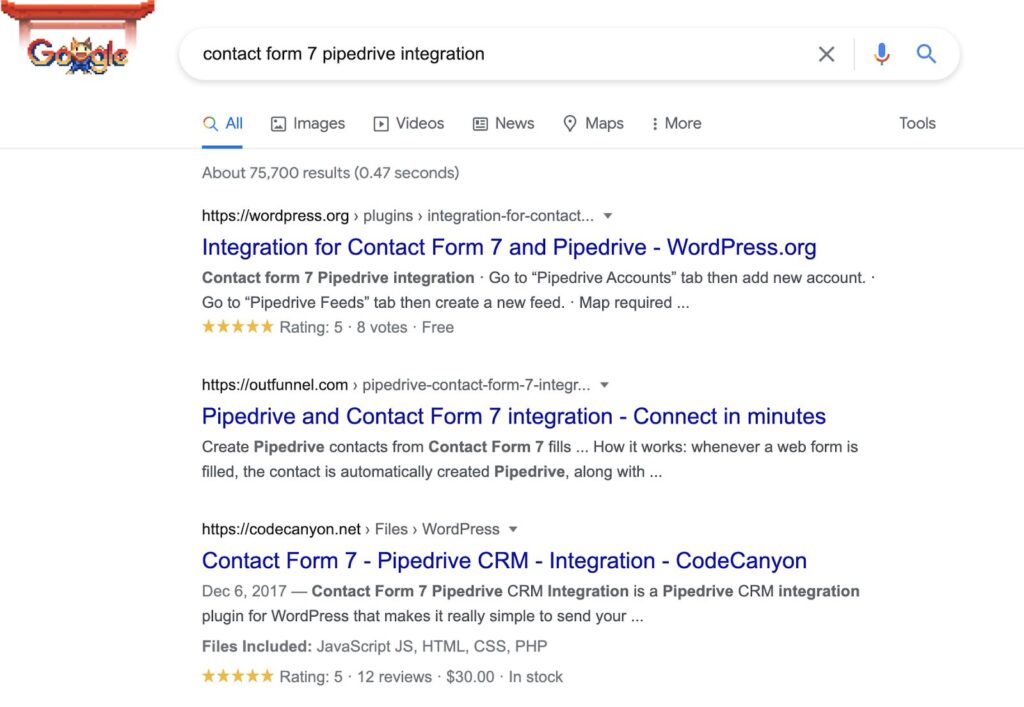
Task: Expand dropdown arrow beside outfunnel.com URL
Action: tap(604, 385)
